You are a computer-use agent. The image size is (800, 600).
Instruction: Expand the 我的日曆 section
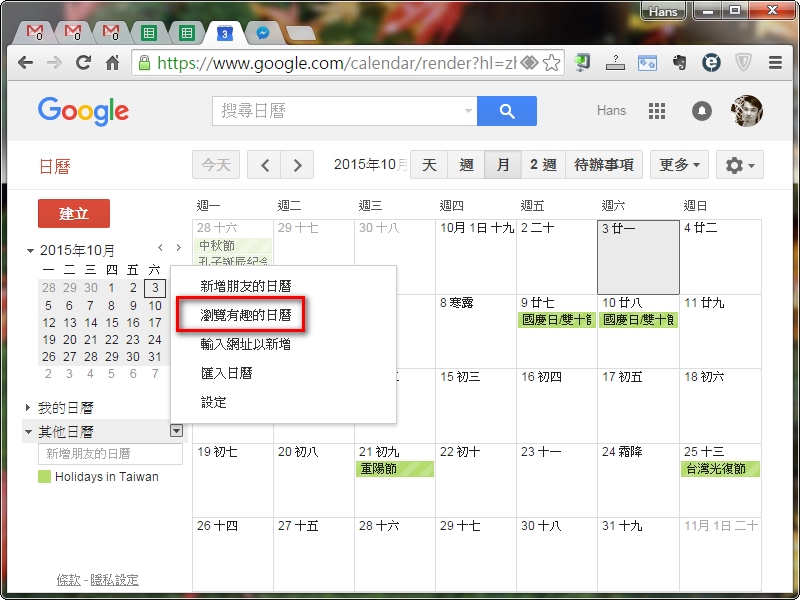tap(28, 408)
